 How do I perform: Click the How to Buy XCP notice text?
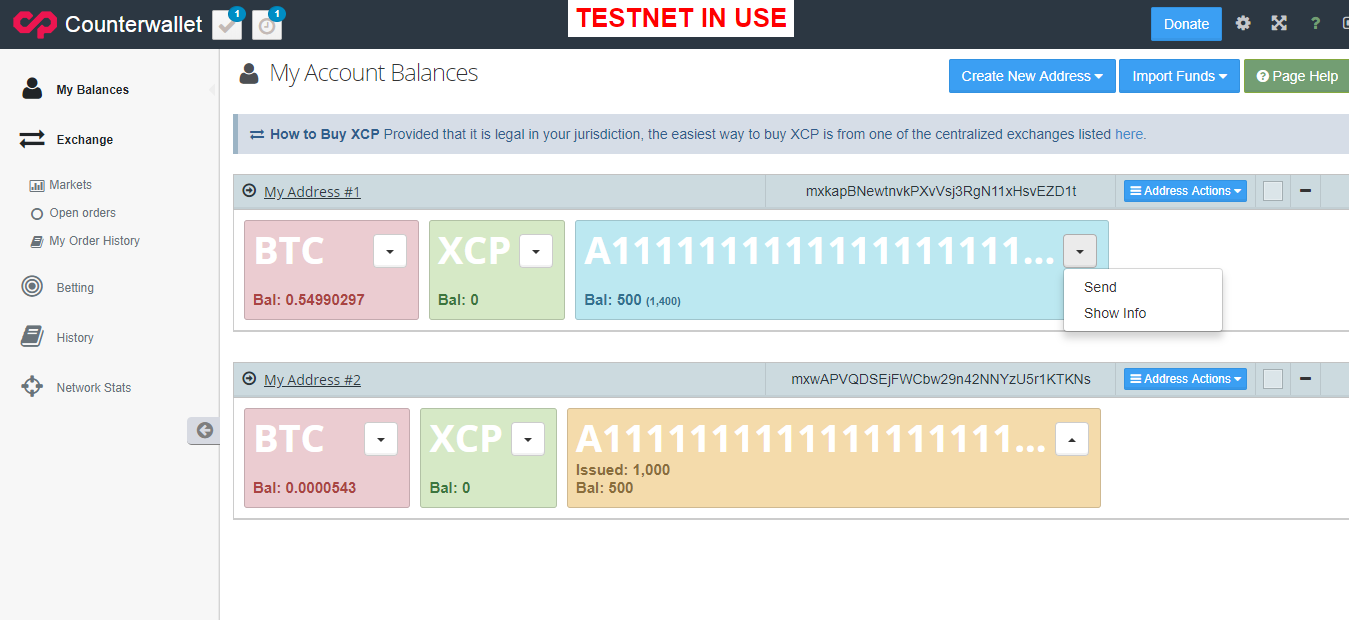698,134
